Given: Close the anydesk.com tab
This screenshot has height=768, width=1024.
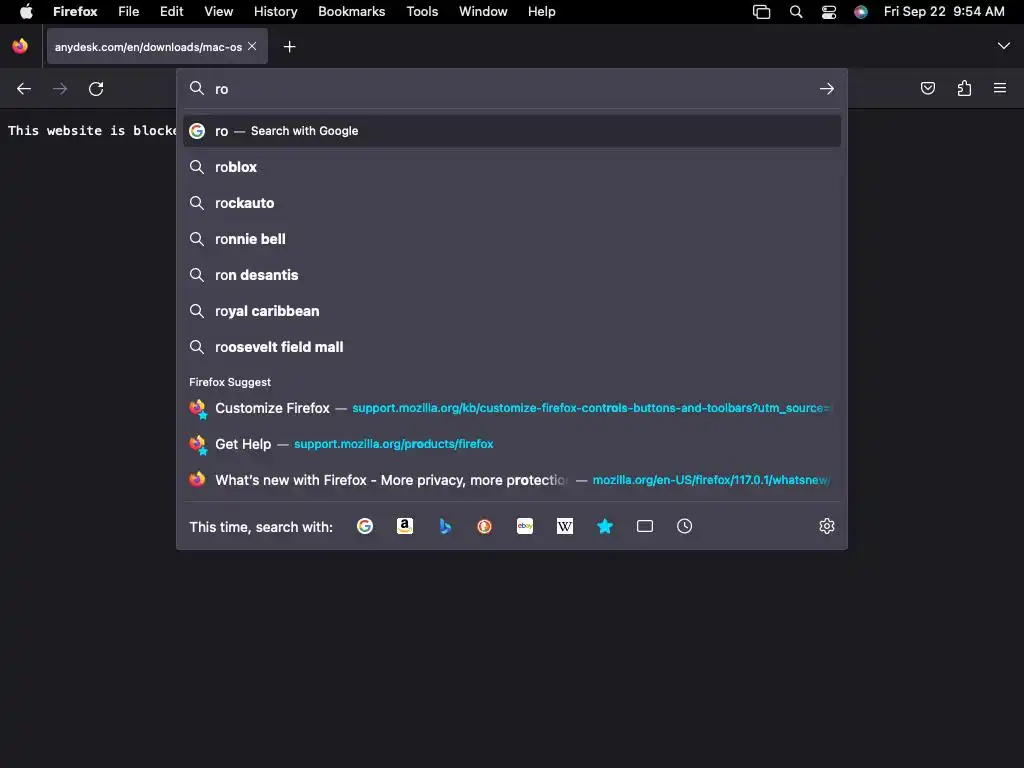Looking at the screenshot, I should [x=252, y=46].
